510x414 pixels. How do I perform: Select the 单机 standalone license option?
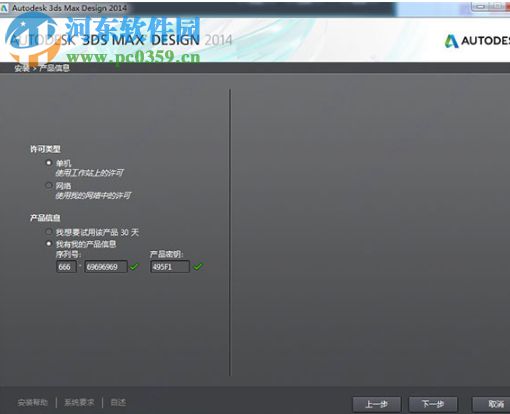pos(49,163)
